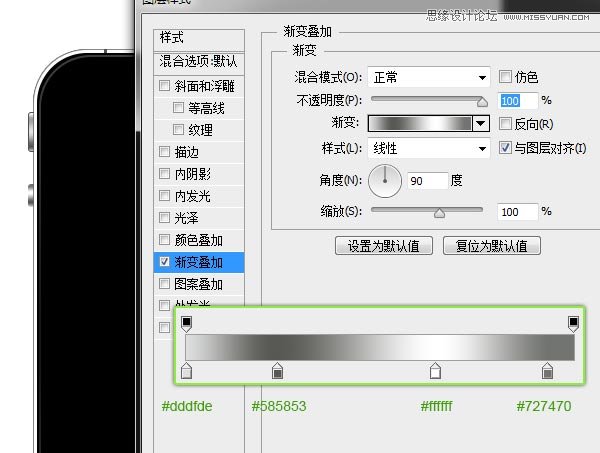Click the 不透明度 value field
The height and width of the screenshot is (453, 600).
click(x=518, y=101)
